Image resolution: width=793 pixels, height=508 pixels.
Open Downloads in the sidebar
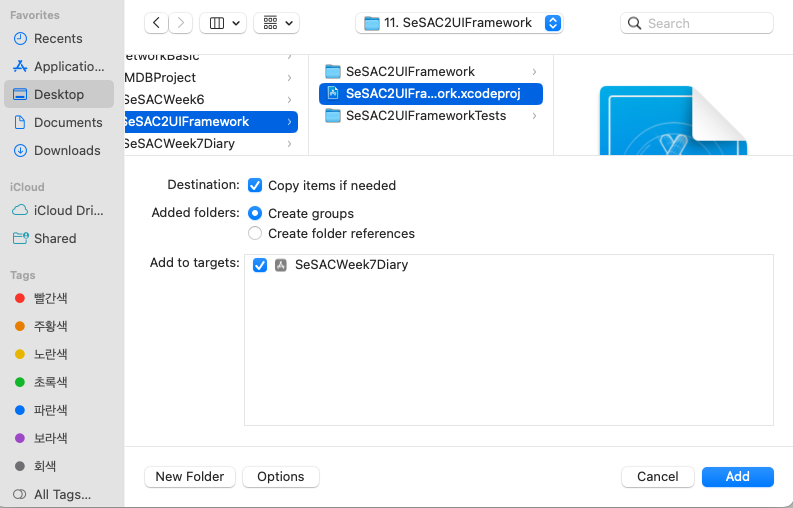pos(58,150)
